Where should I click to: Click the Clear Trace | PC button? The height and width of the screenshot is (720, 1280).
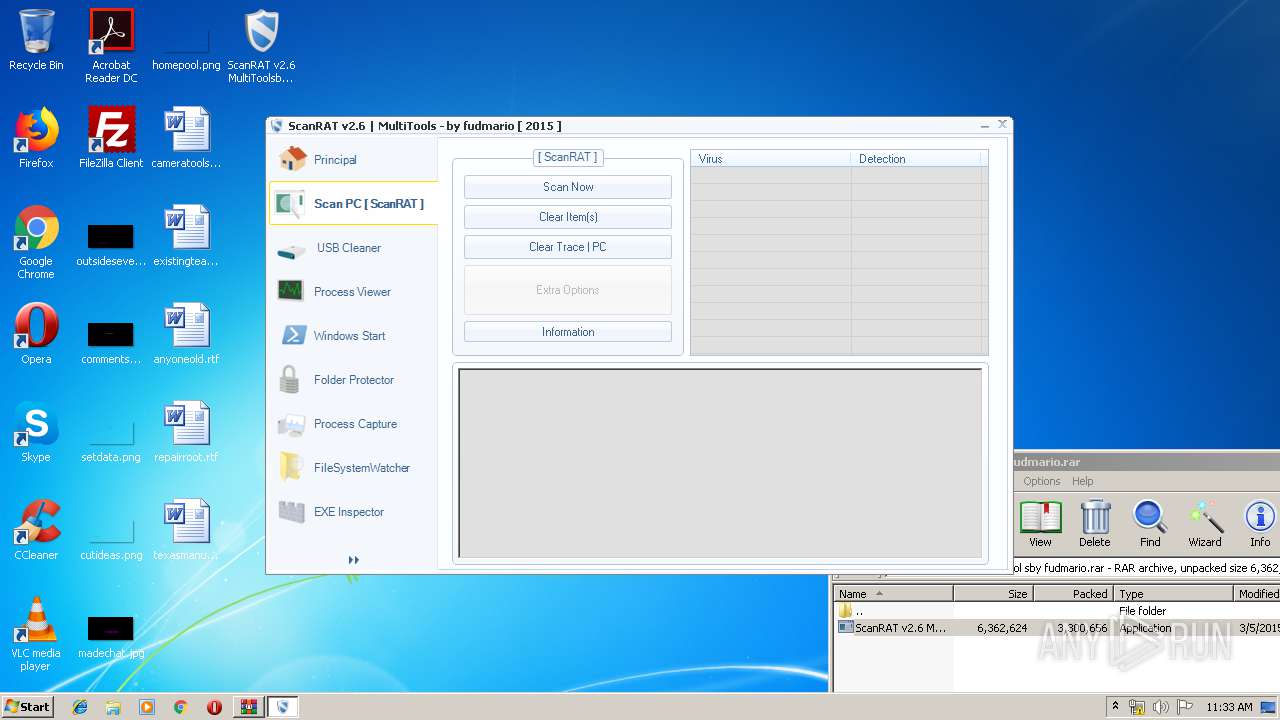tap(568, 247)
